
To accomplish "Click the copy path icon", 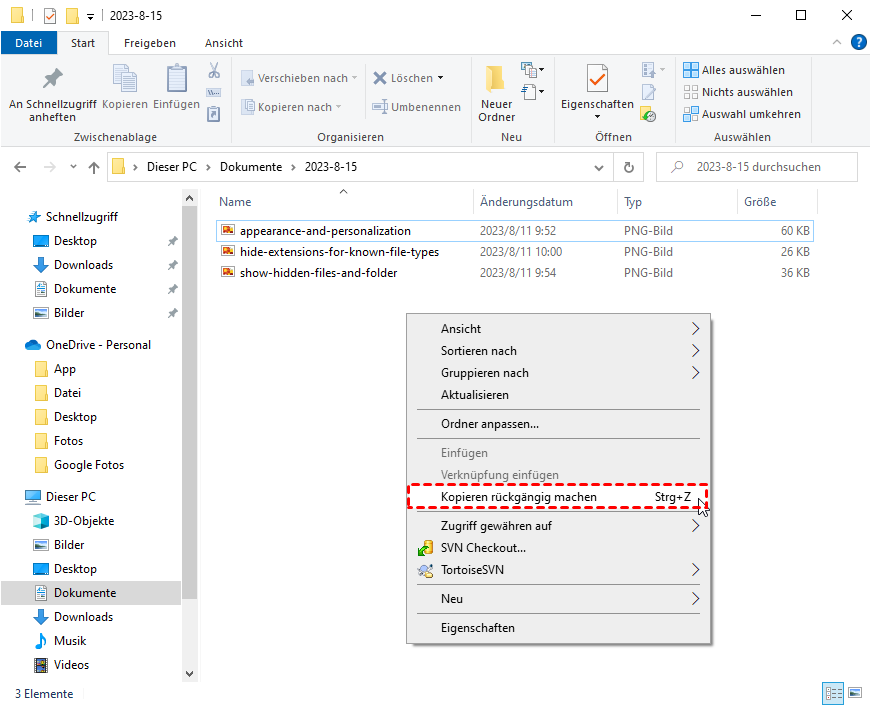I will (x=214, y=92).
